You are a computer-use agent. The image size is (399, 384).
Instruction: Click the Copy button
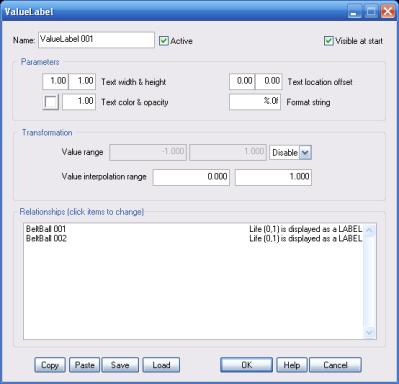(x=50, y=365)
